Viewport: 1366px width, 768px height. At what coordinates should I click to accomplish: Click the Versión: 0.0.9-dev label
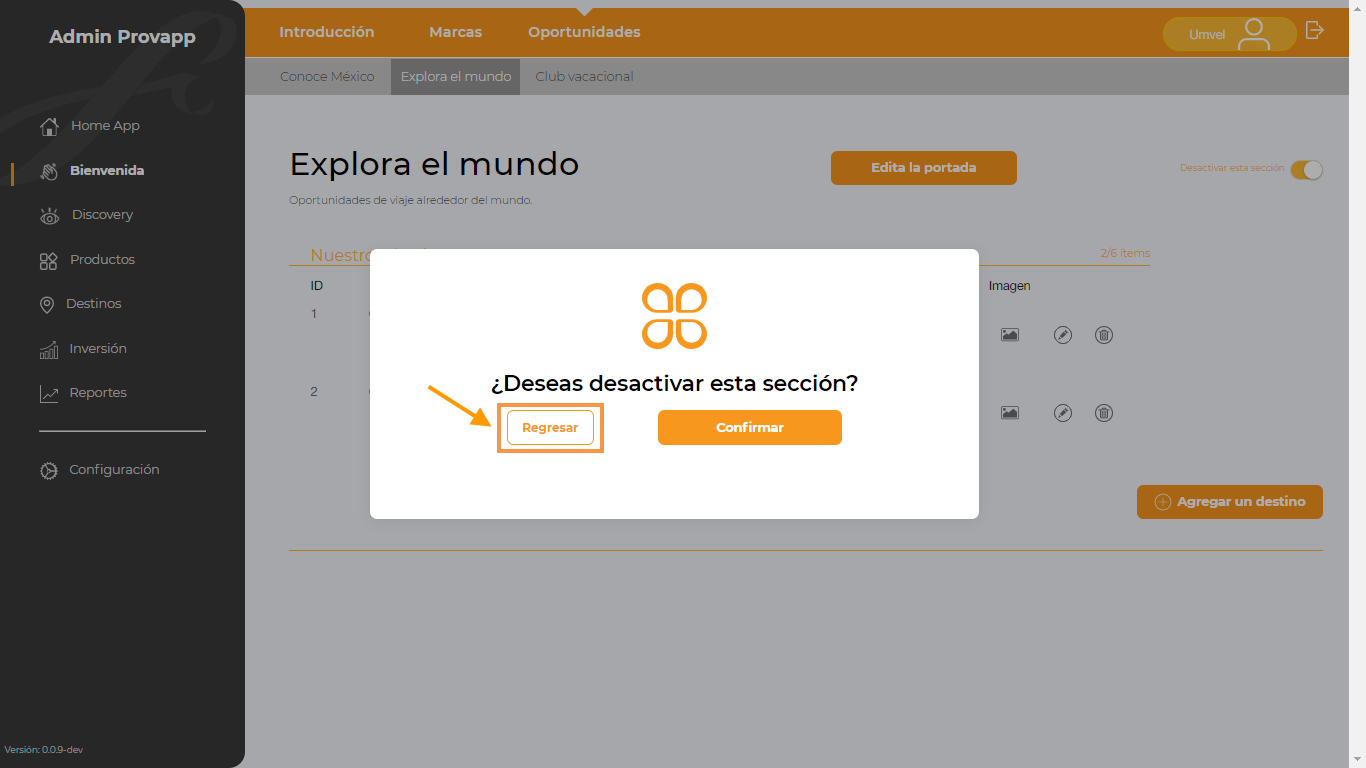click(x=44, y=750)
